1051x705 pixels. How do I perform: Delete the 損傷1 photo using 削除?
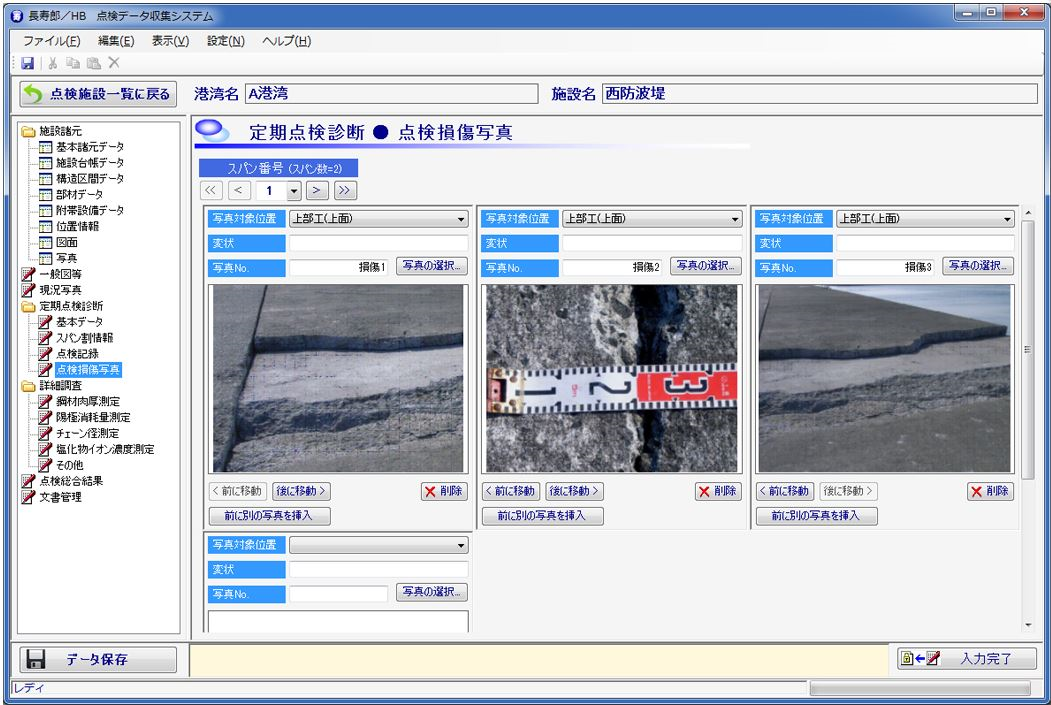tap(444, 491)
